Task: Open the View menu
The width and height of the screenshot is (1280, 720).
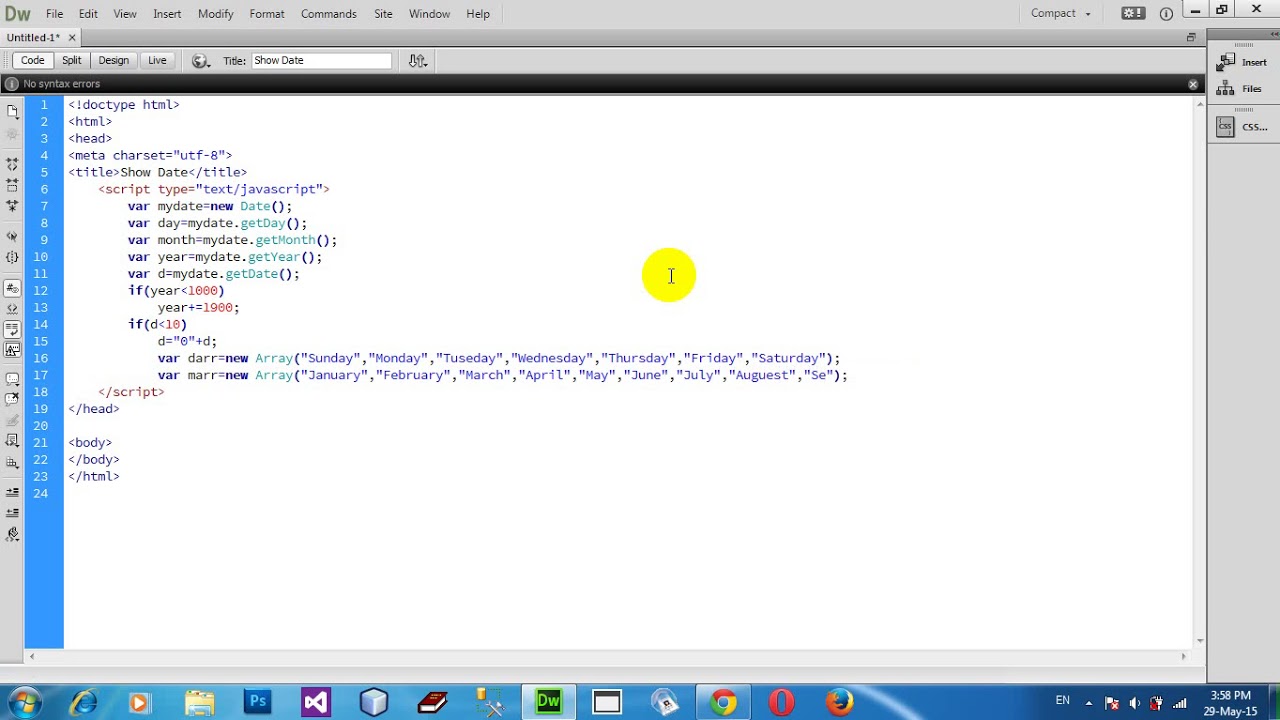Action: [125, 14]
